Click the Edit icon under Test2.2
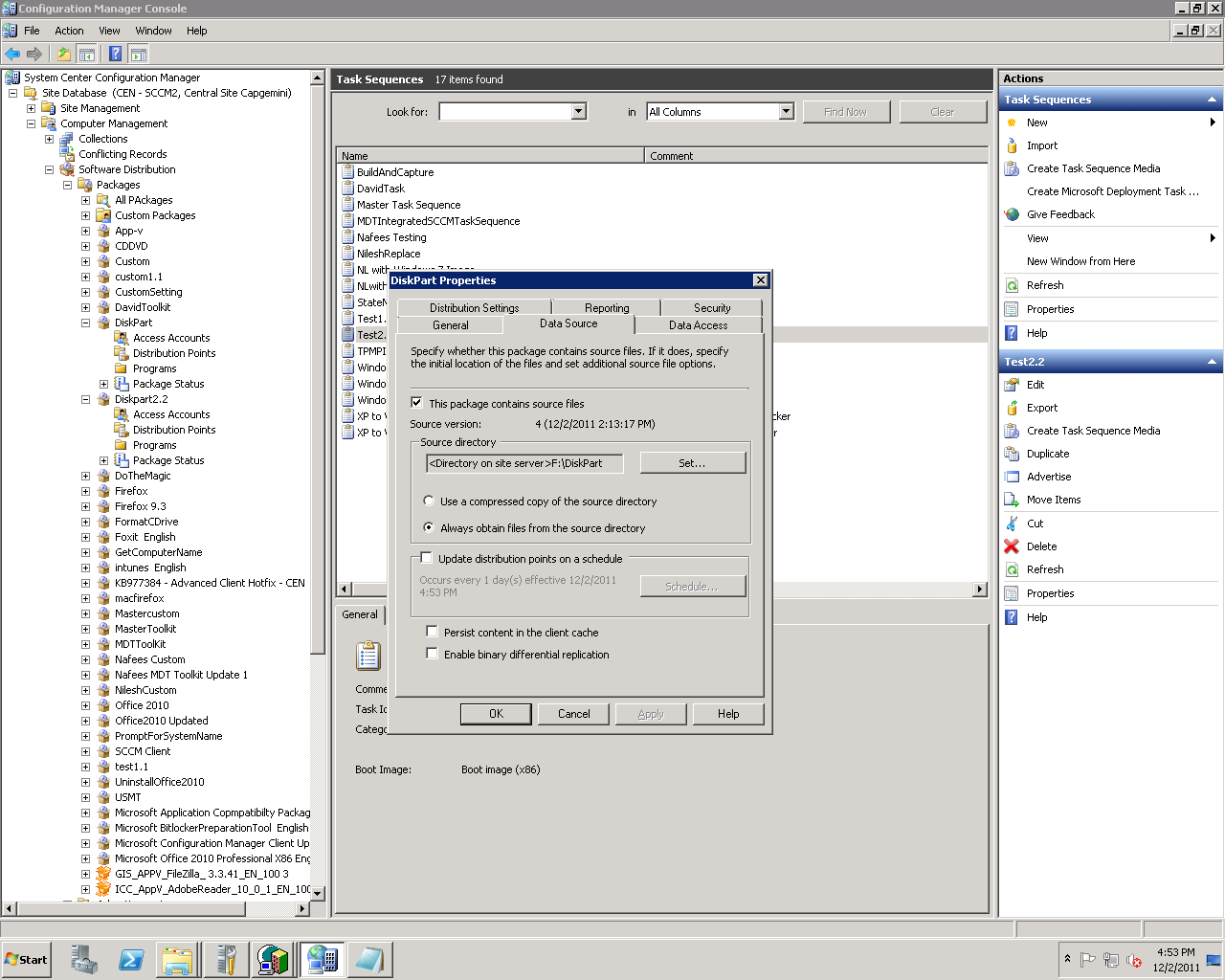The height and width of the screenshot is (980, 1225). click(1012, 385)
